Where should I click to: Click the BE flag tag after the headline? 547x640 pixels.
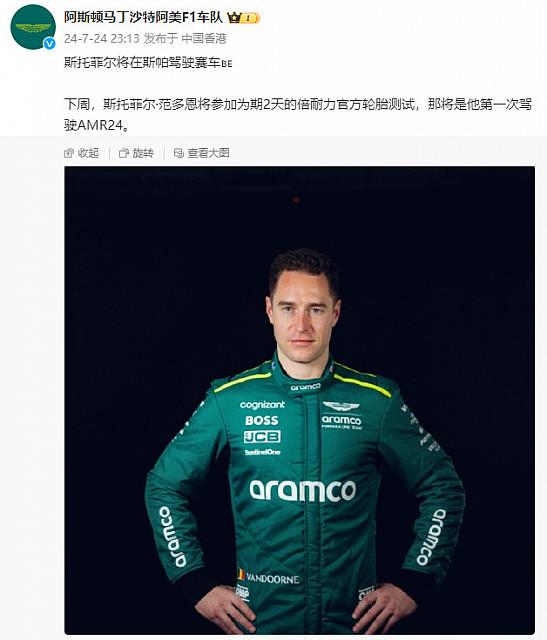(227, 64)
